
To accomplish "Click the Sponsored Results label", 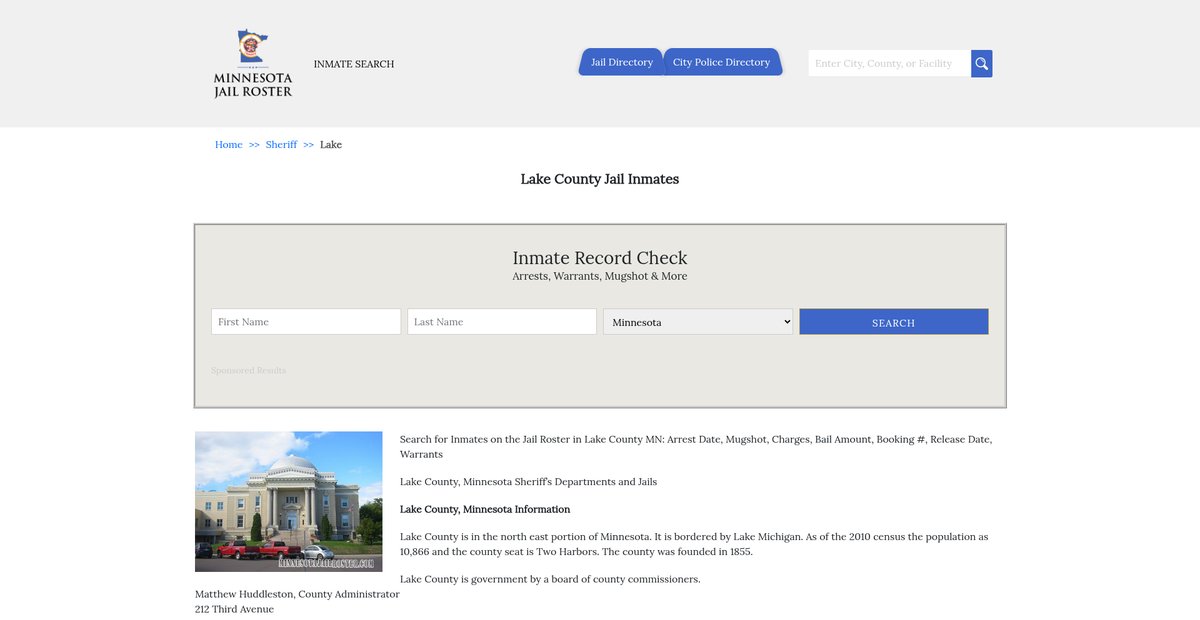I will [248, 371].
